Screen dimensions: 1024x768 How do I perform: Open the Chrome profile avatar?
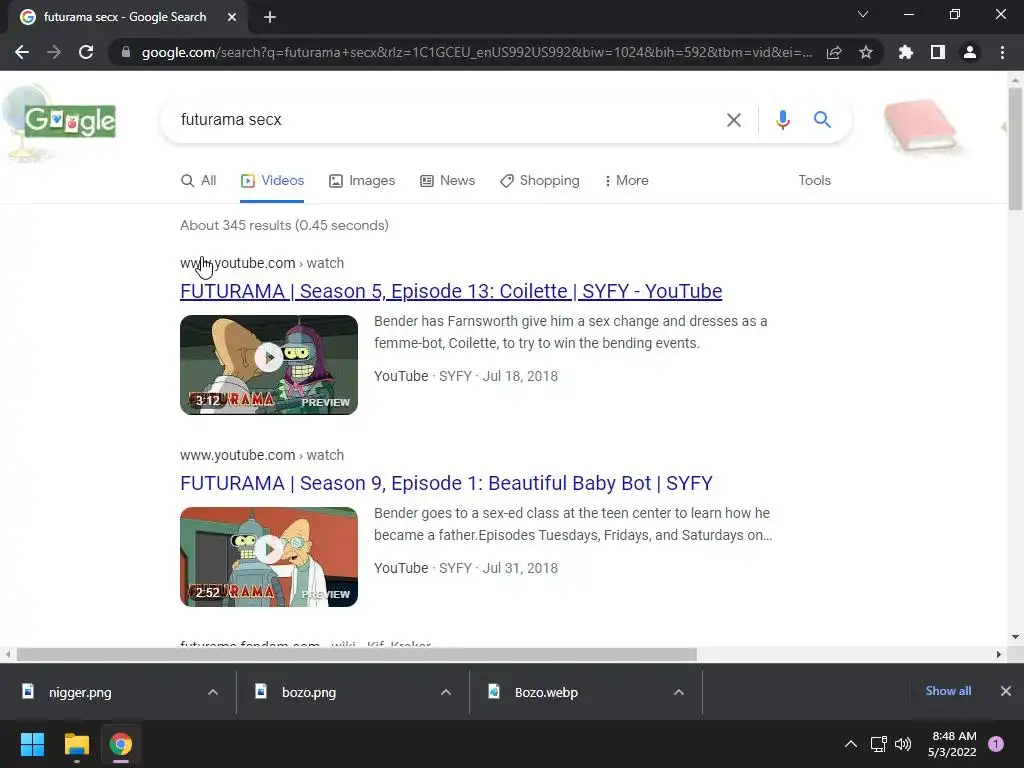(x=970, y=52)
